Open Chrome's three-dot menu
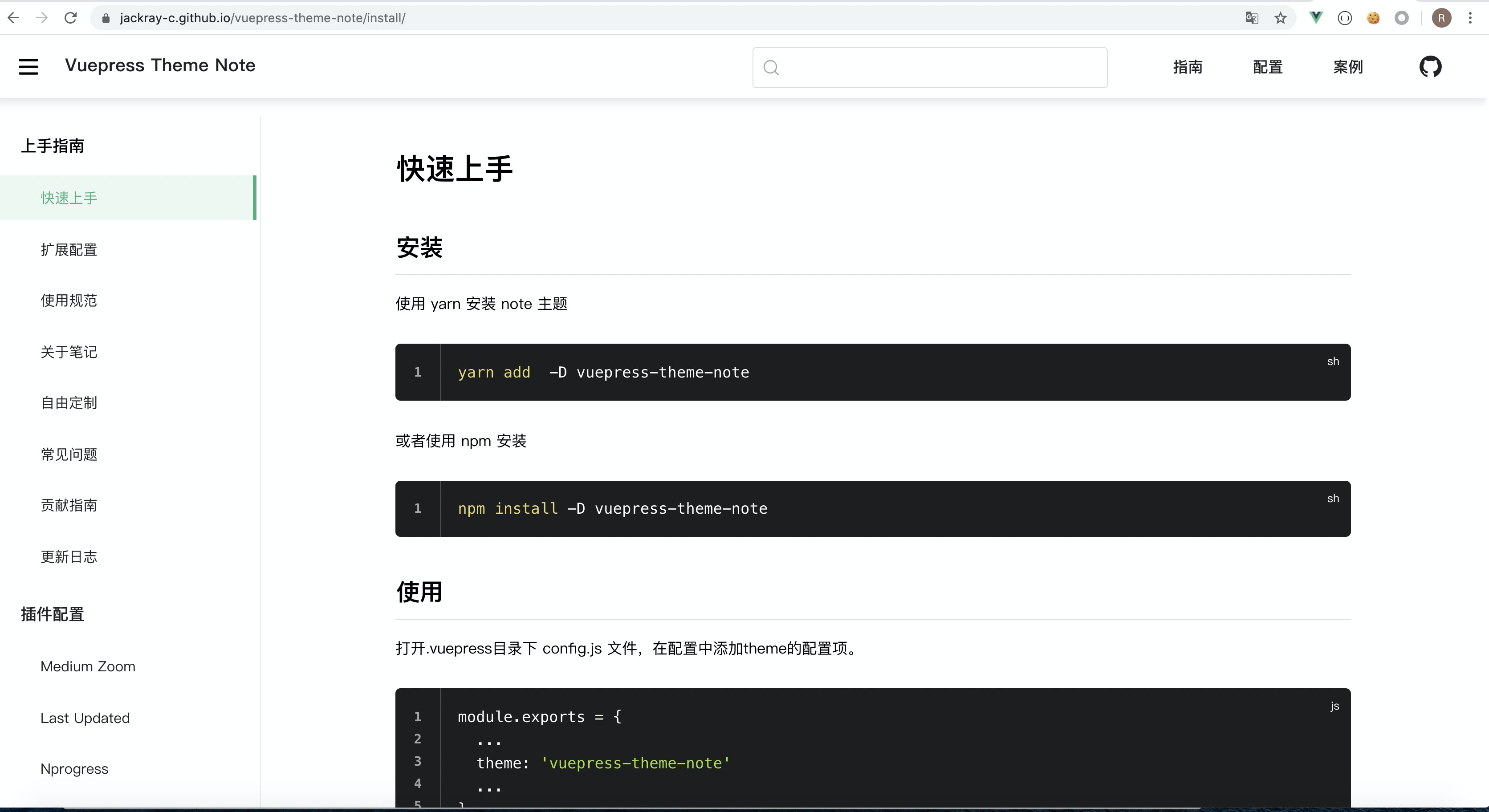Screen dimensions: 1489x812 click(1470, 18)
